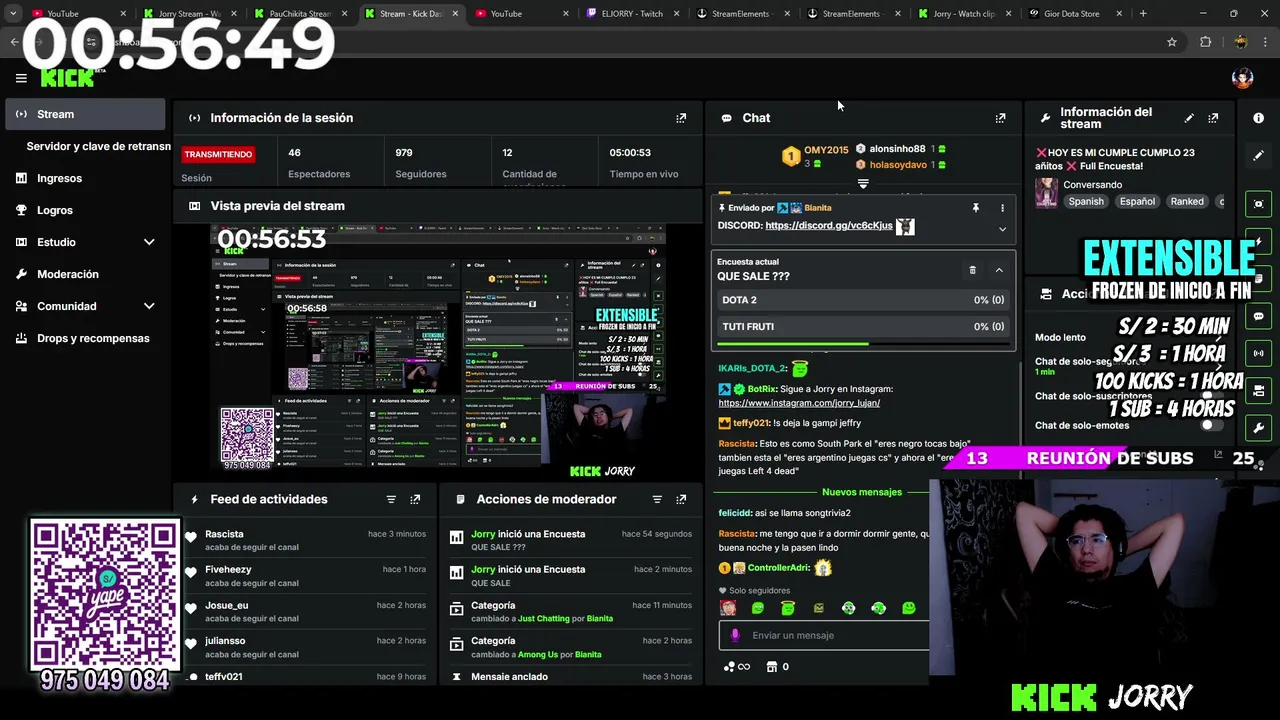Open Drops y recompensas
This screenshot has width=1280, height=720.
tap(85, 338)
